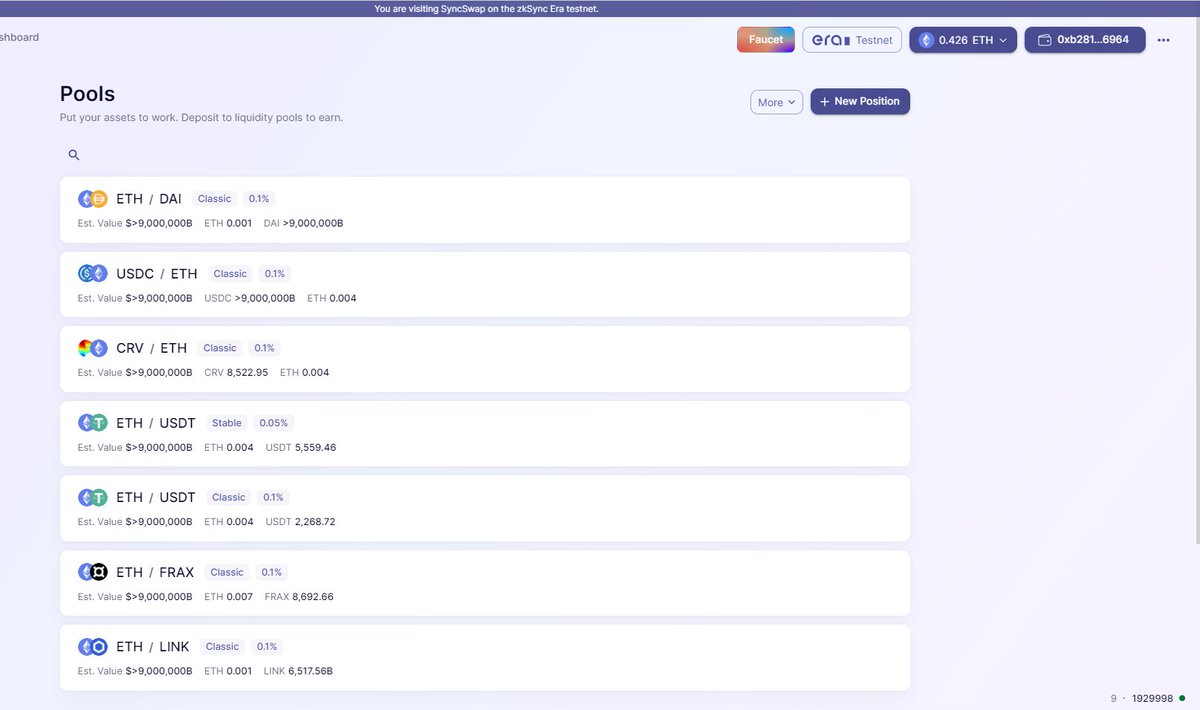Expand the More dropdown
Viewport: 1200px width, 710px height.
(x=777, y=102)
